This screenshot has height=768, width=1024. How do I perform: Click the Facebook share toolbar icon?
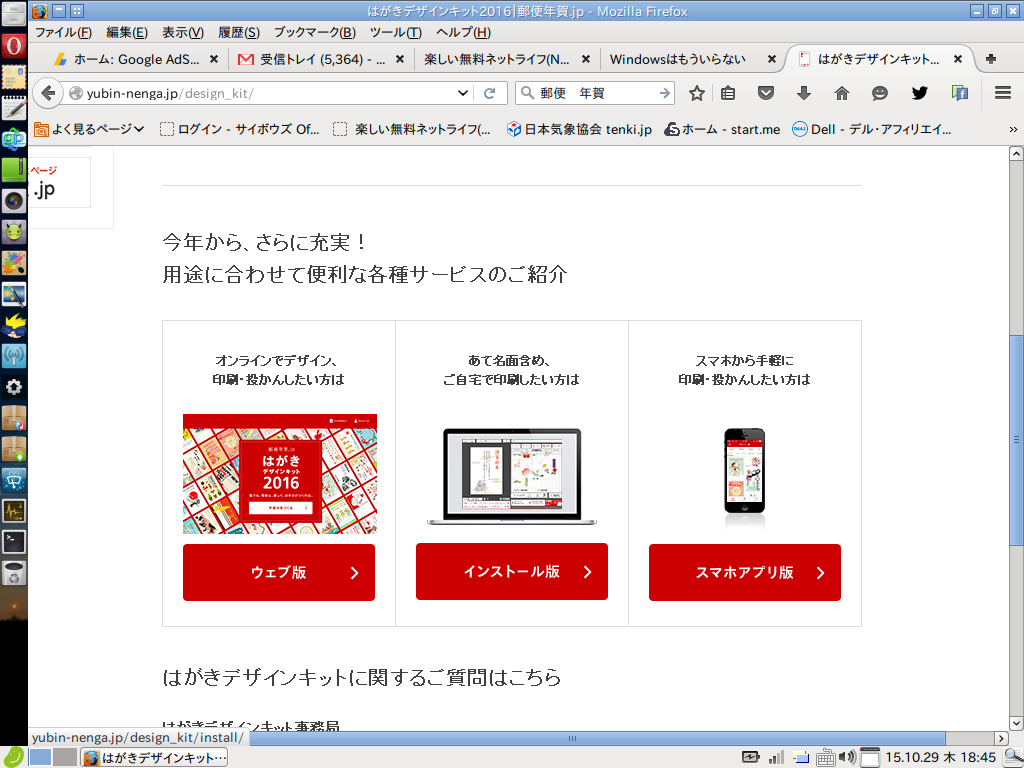[x=959, y=93]
